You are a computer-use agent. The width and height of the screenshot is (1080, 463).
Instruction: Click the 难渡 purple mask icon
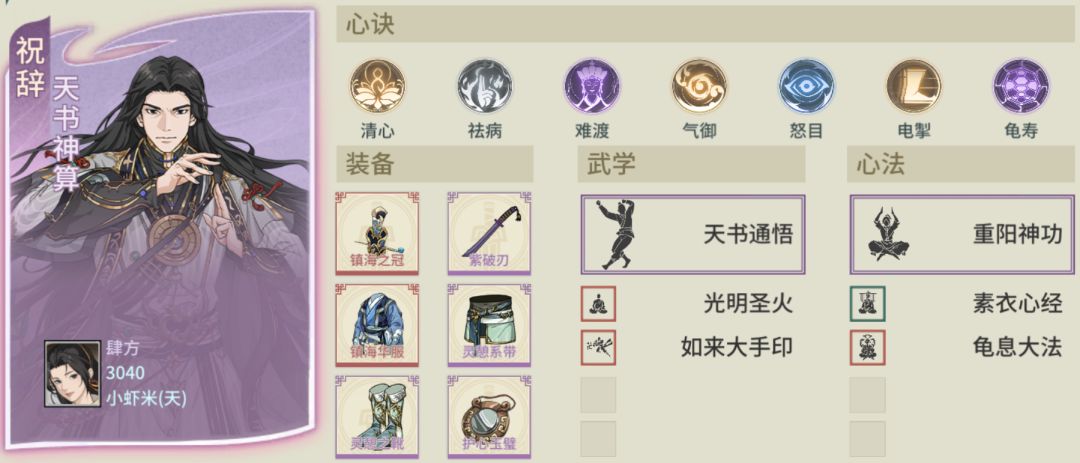(592, 86)
